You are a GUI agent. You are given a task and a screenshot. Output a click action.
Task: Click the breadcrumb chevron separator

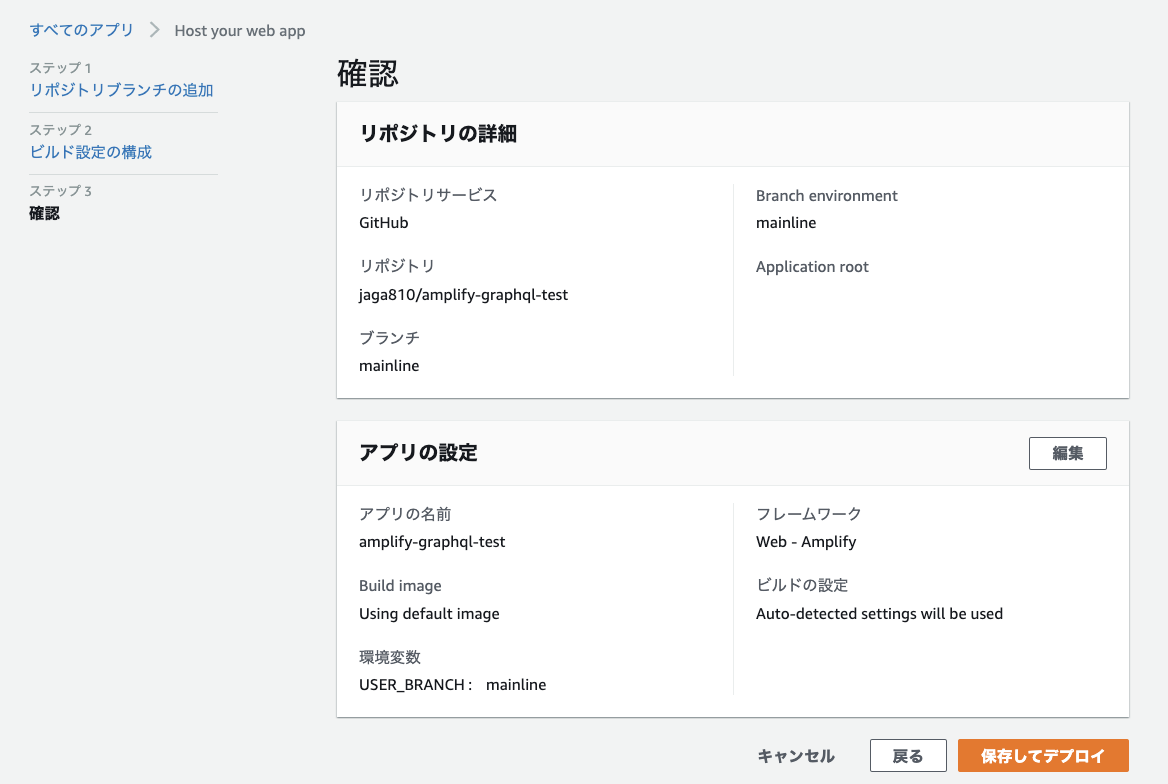tap(154, 31)
